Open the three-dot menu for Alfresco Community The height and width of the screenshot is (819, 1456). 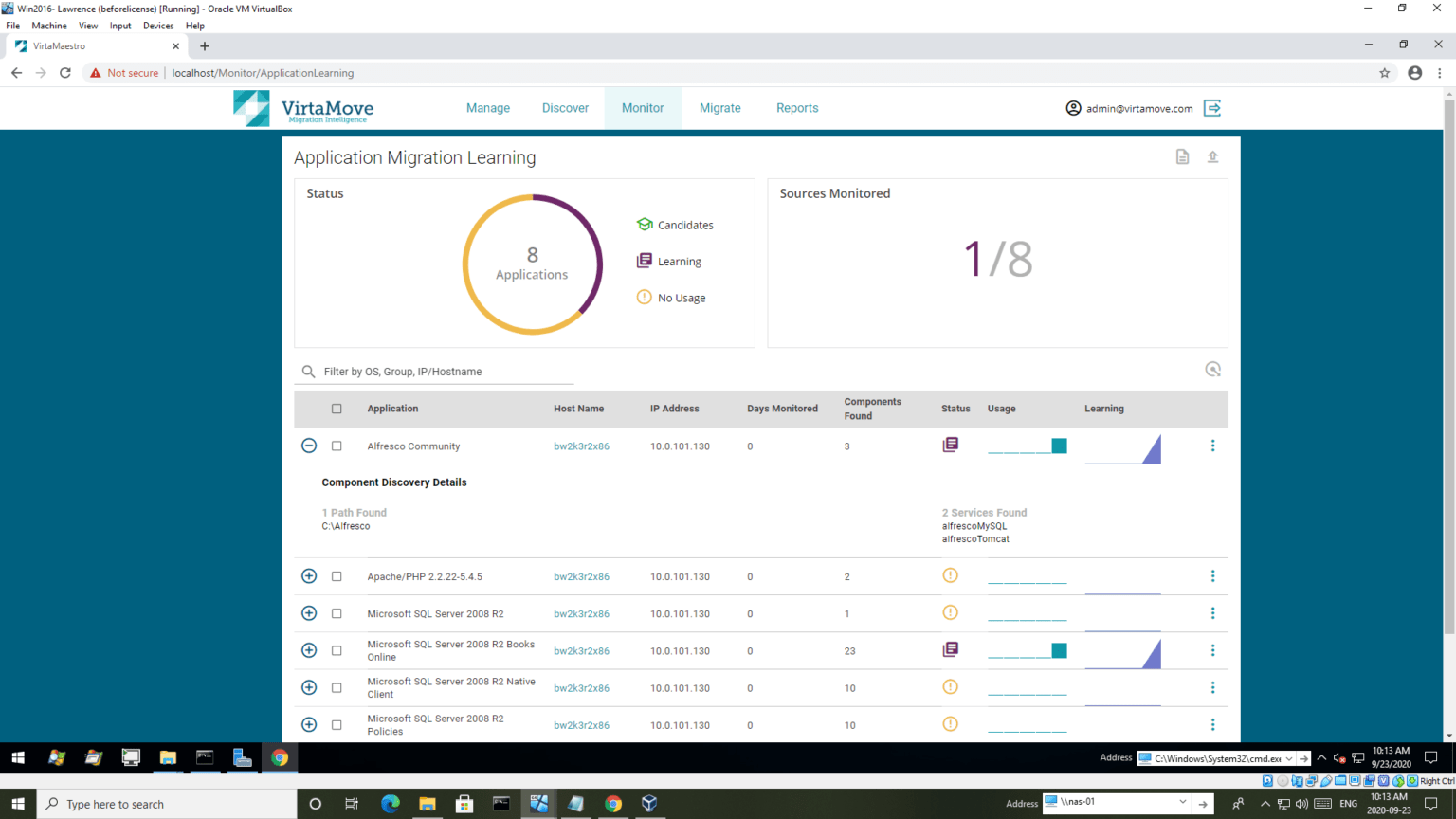1212,446
